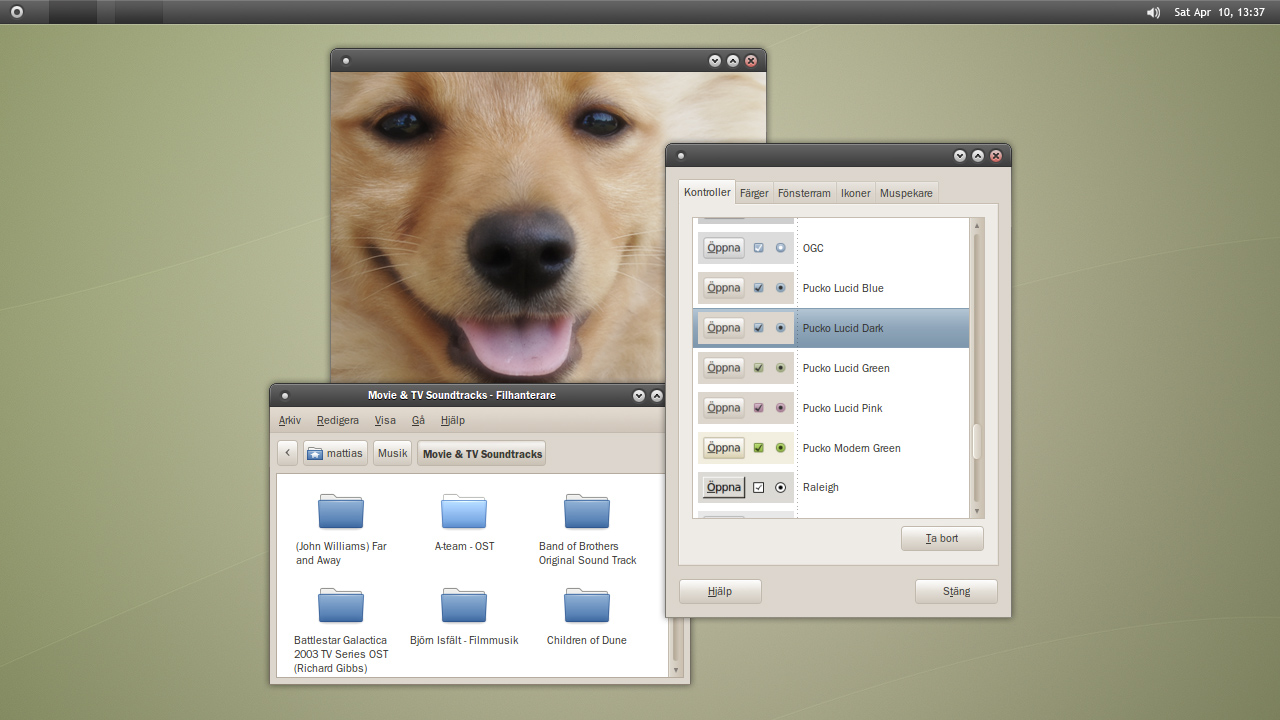Click the sample radio button in OGC row
Viewport: 1280px width, 720px height.
(781, 247)
